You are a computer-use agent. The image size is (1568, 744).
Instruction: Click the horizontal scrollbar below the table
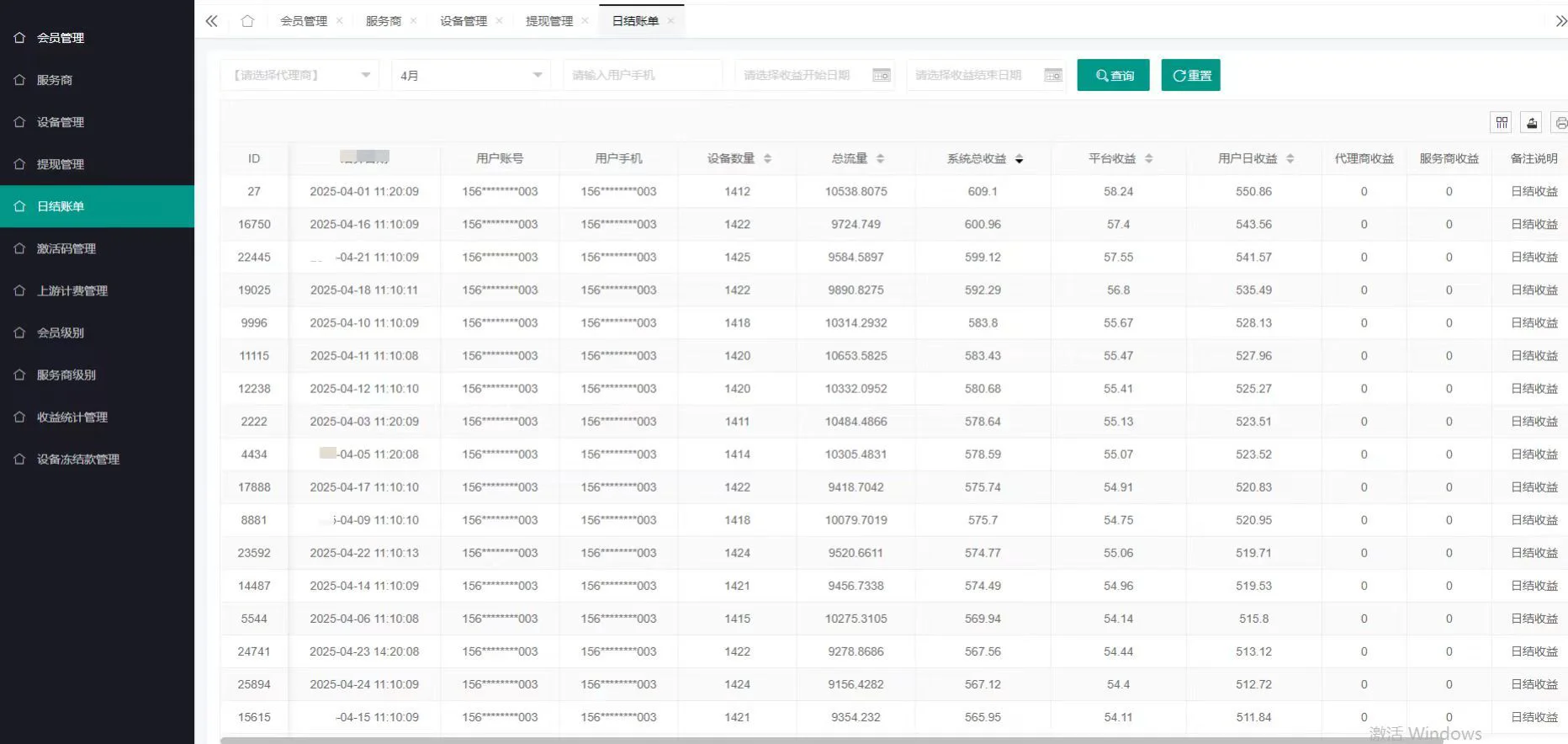pyautogui.click(x=831, y=741)
